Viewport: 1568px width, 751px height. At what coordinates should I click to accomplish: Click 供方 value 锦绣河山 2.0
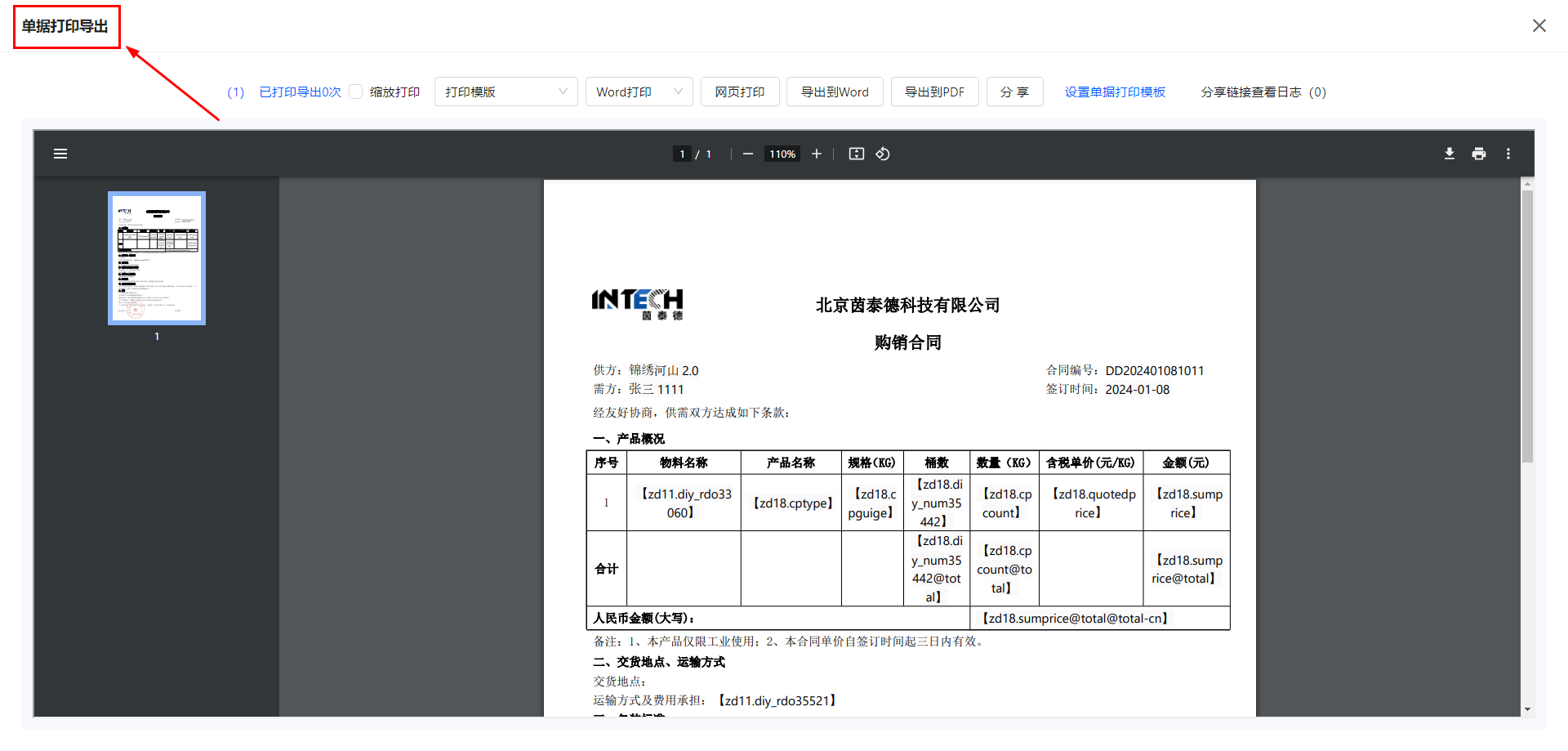pos(664,371)
